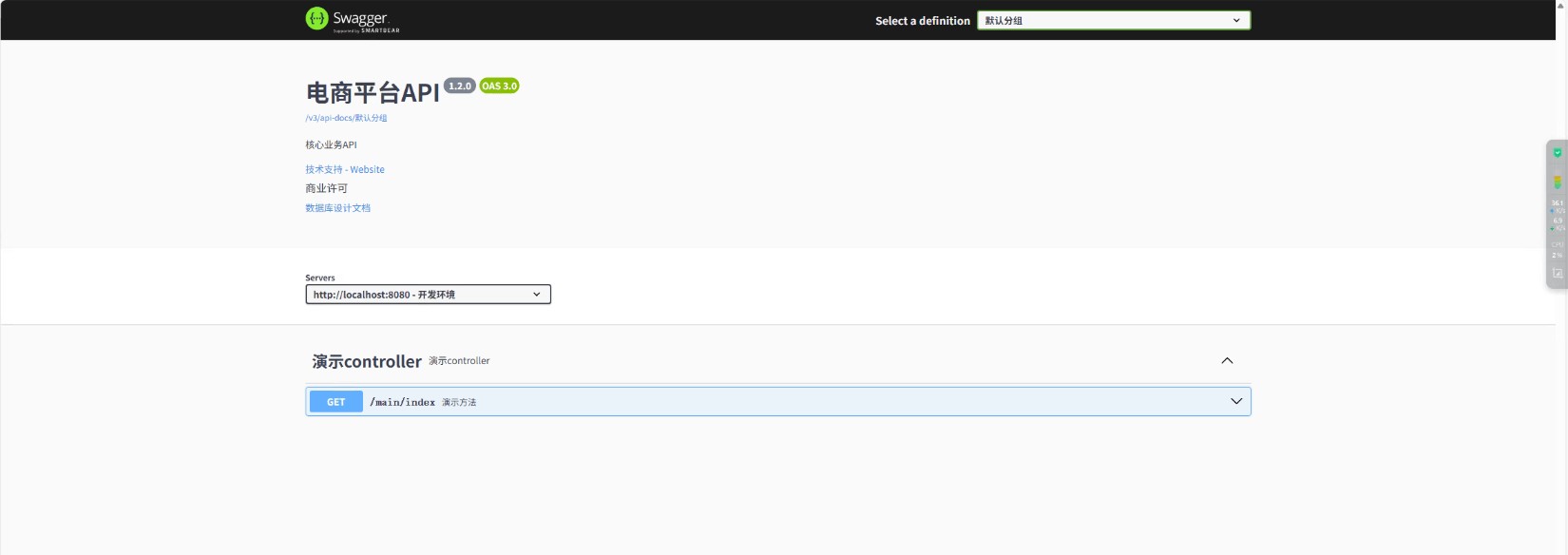Collapse the 演示controller section using its chevron
The width and height of the screenshot is (1568, 555).
[x=1227, y=361]
